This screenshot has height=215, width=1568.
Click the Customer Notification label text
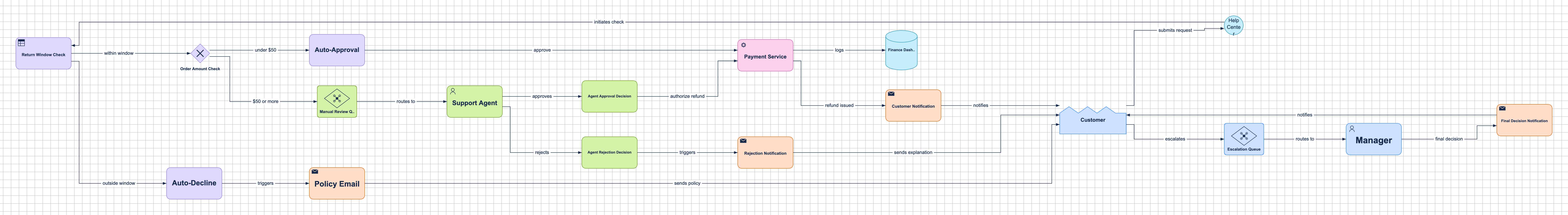[x=913, y=106]
